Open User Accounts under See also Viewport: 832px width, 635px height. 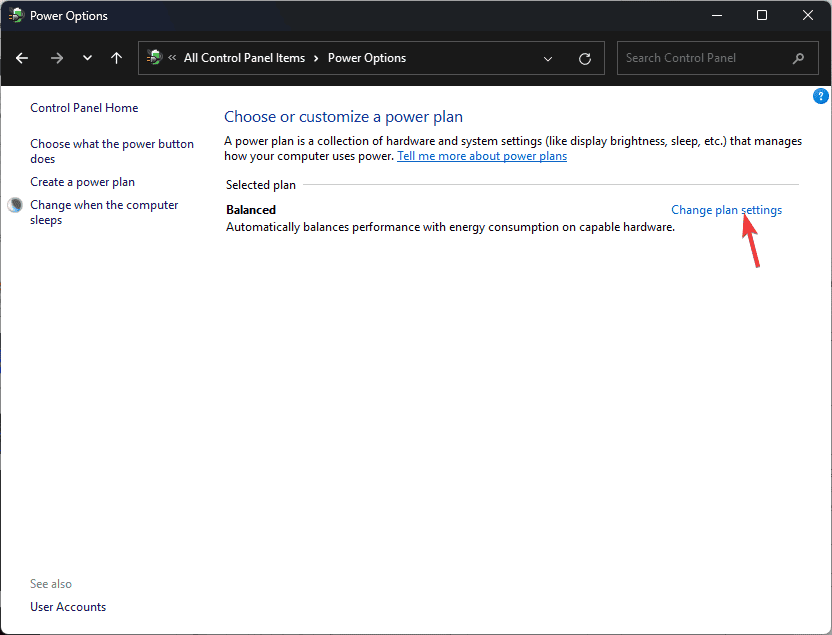(68, 606)
